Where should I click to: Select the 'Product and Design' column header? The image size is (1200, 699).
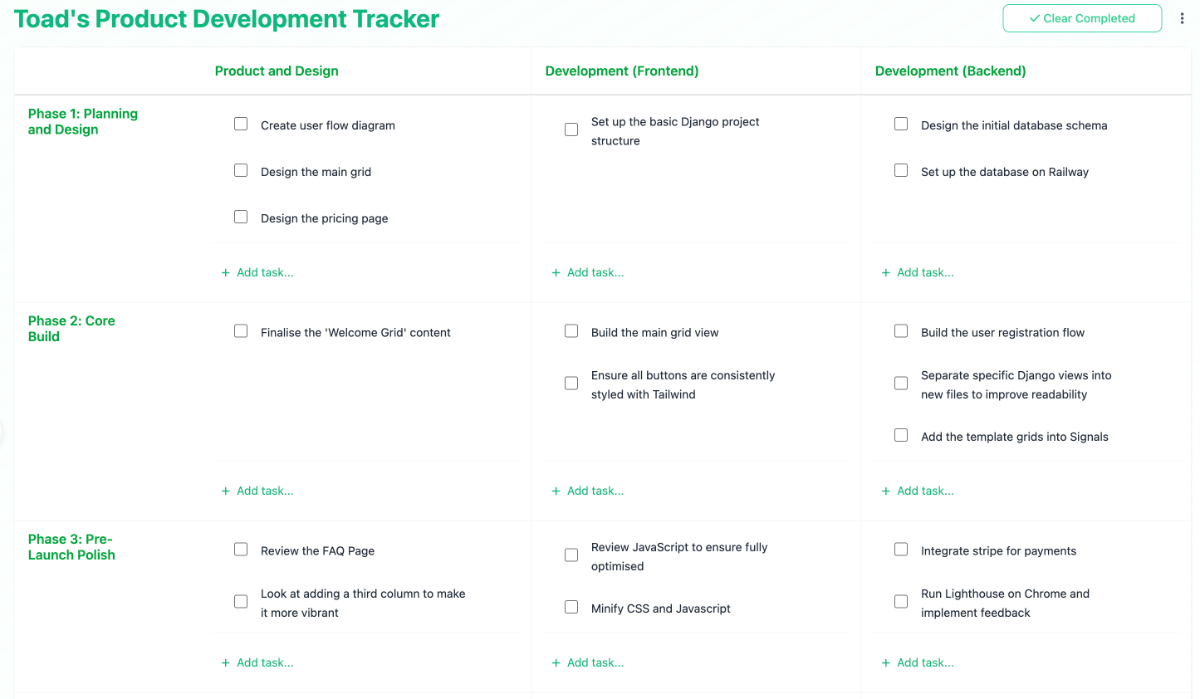pos(276,71)
